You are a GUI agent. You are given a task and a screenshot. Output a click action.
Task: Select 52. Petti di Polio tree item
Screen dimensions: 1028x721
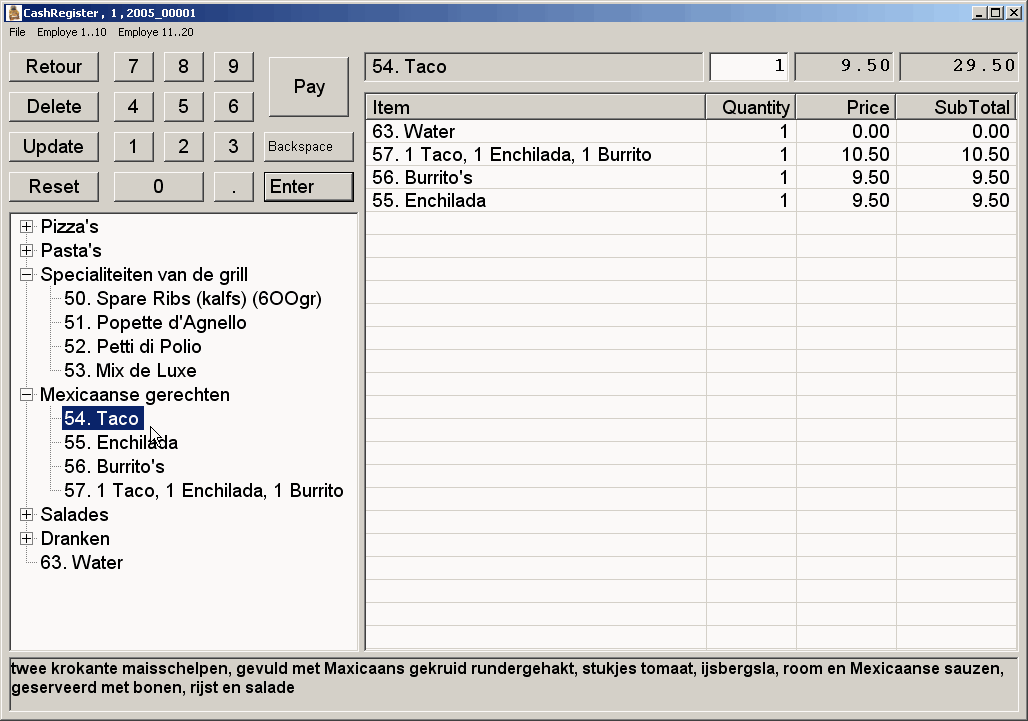coord(132,347)
